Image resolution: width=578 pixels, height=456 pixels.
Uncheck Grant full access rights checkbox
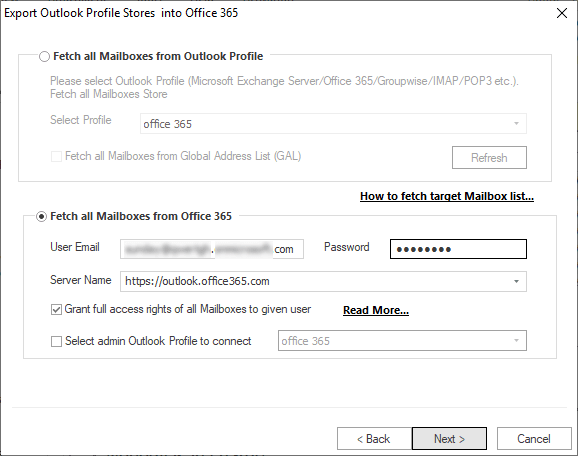(56, 310)
